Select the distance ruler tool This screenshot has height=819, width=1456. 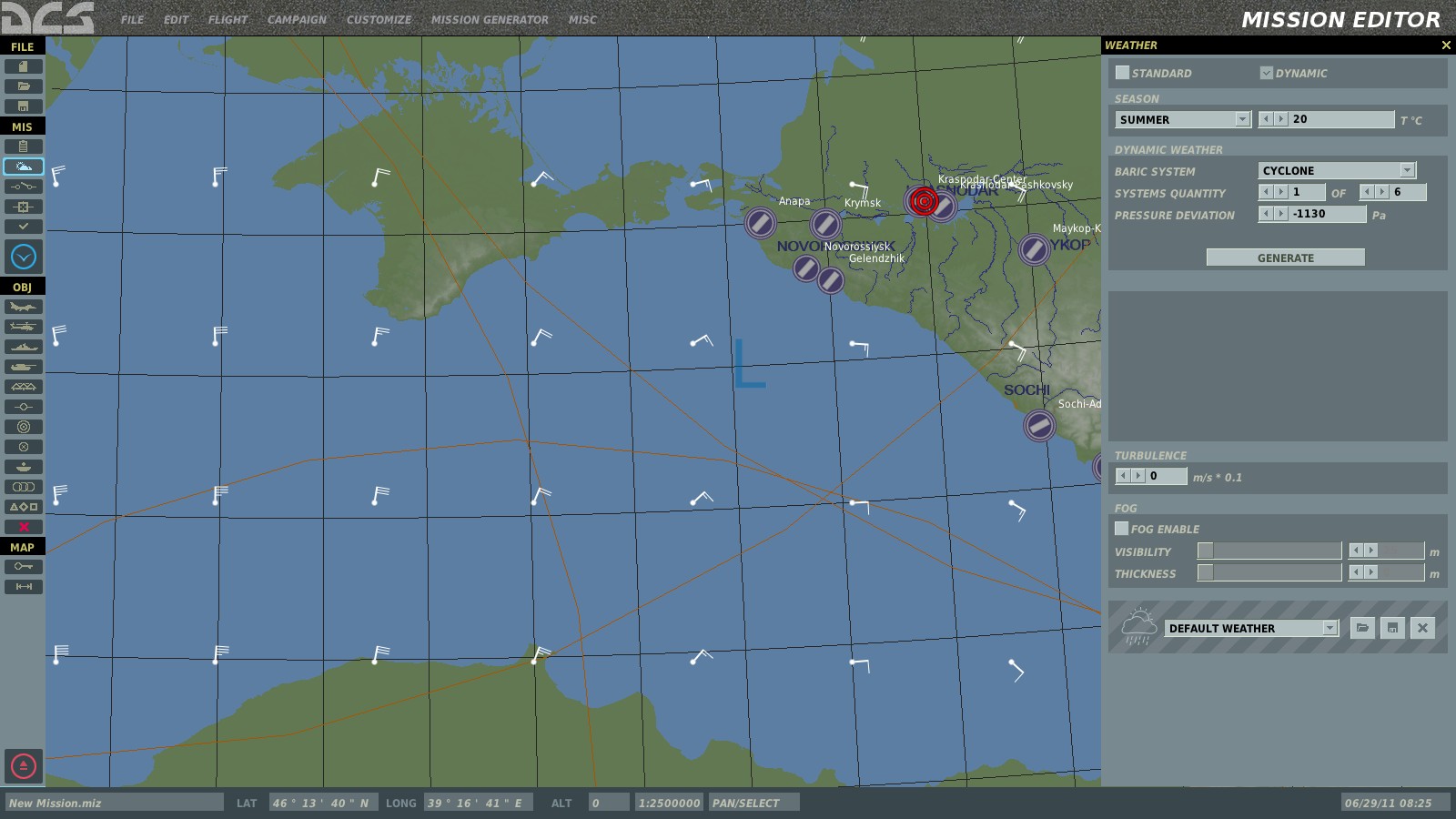click(x=24, y=587)
